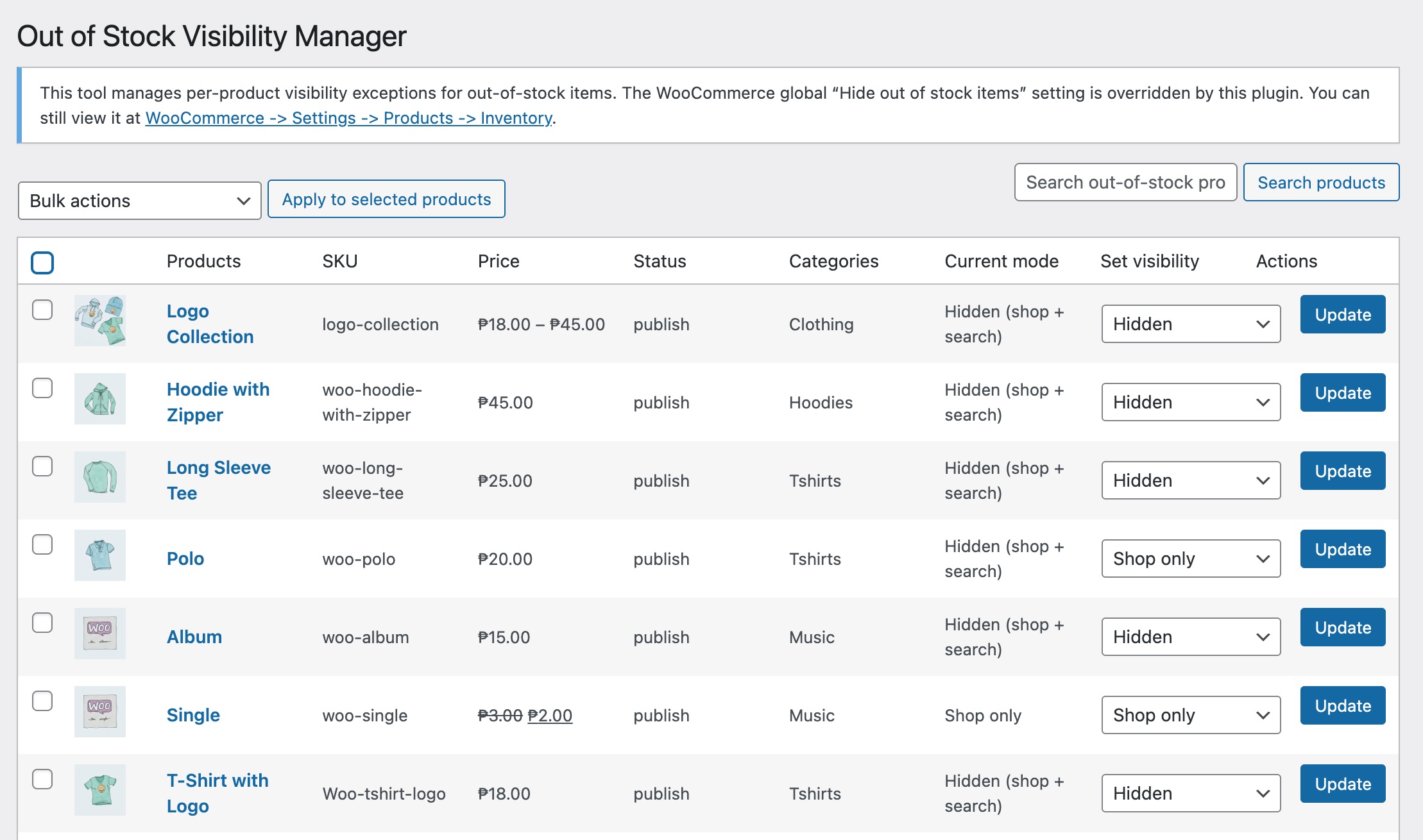Tick the checkbox for the Single product
This screenshot has height=840, width=1423.
(42, 701)
